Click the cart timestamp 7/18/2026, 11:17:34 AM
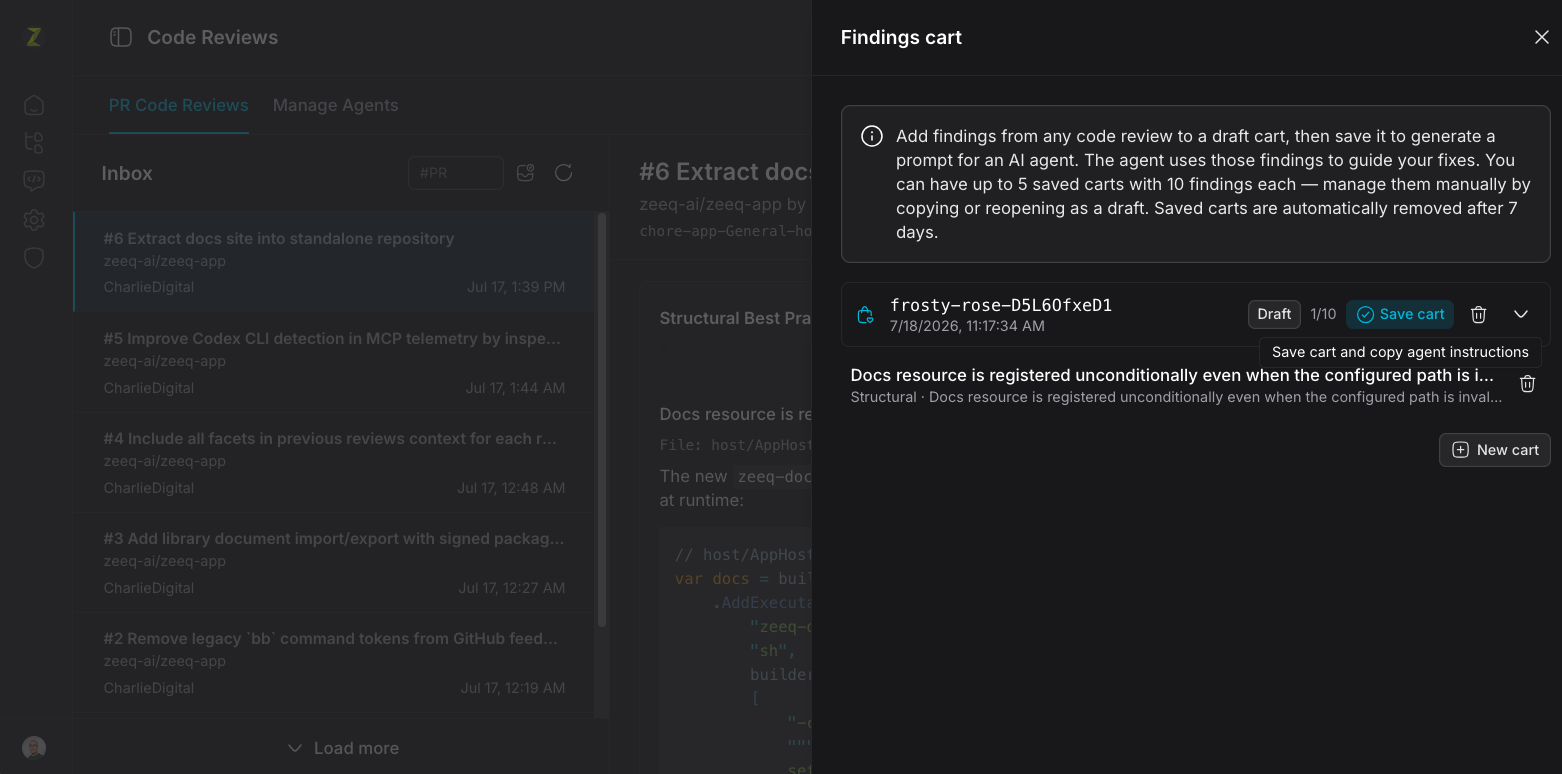1562x774 pixels. click(967, 326)
